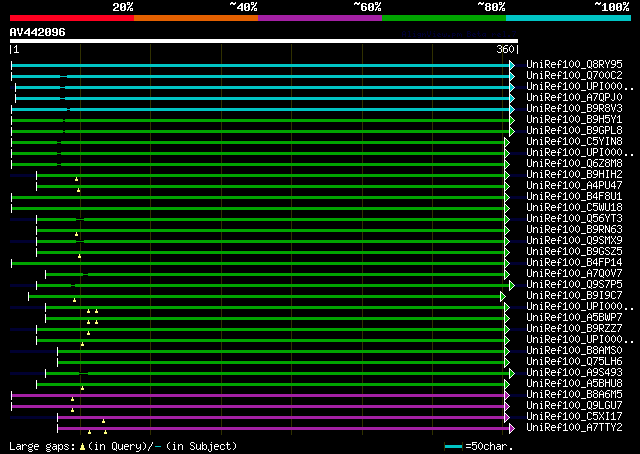Click the arrowhead ending the Q9S7P5 alignment
640x454 pixels.
pos(512,285)
